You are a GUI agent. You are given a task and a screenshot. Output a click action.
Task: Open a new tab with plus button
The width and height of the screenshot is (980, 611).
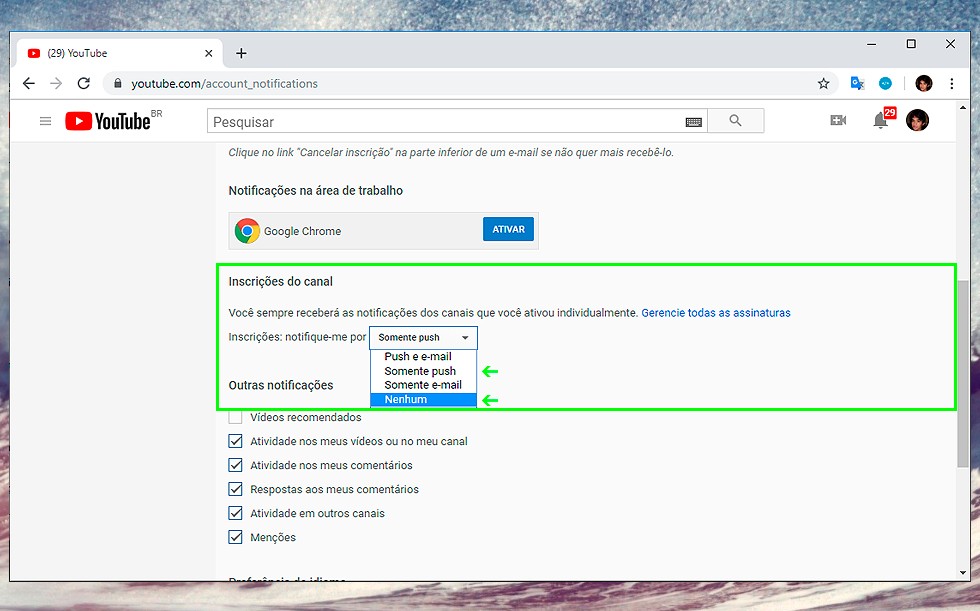[x=241, y=53]
